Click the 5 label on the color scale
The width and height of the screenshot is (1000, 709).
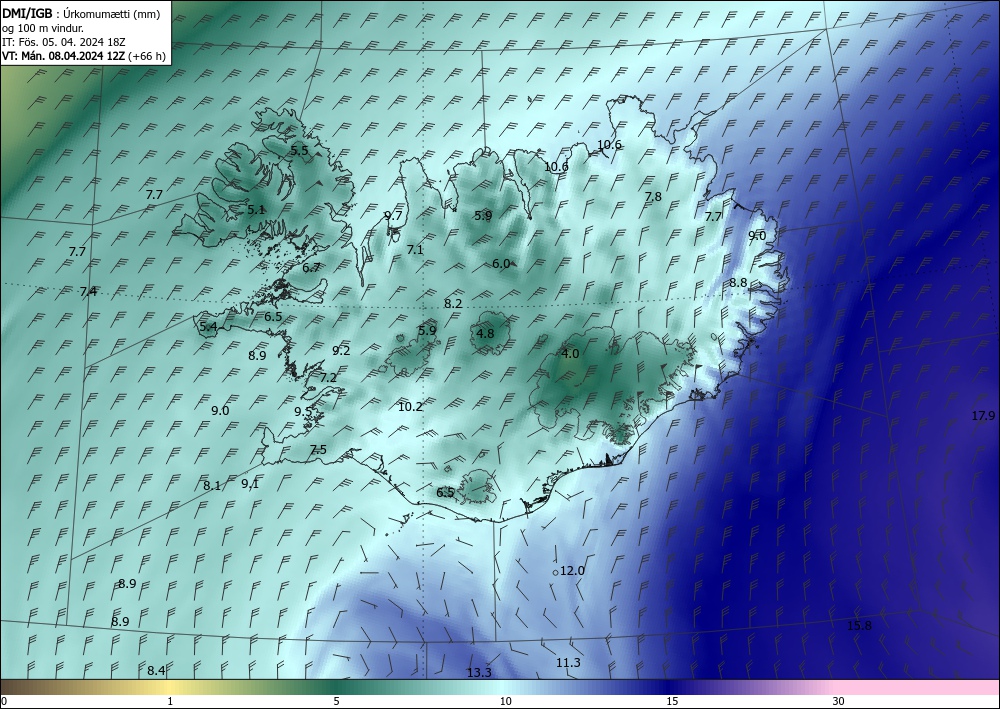click(336, 701)
